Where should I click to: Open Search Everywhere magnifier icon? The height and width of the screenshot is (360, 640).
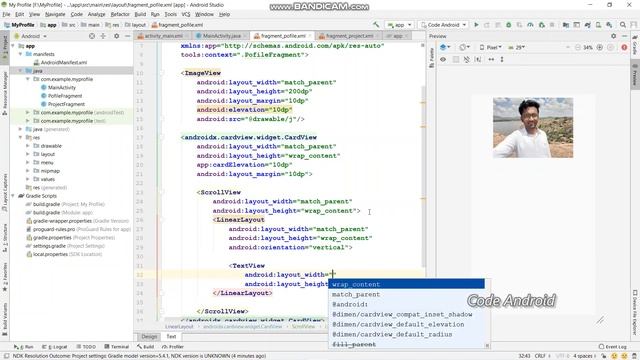pos(623,25)
